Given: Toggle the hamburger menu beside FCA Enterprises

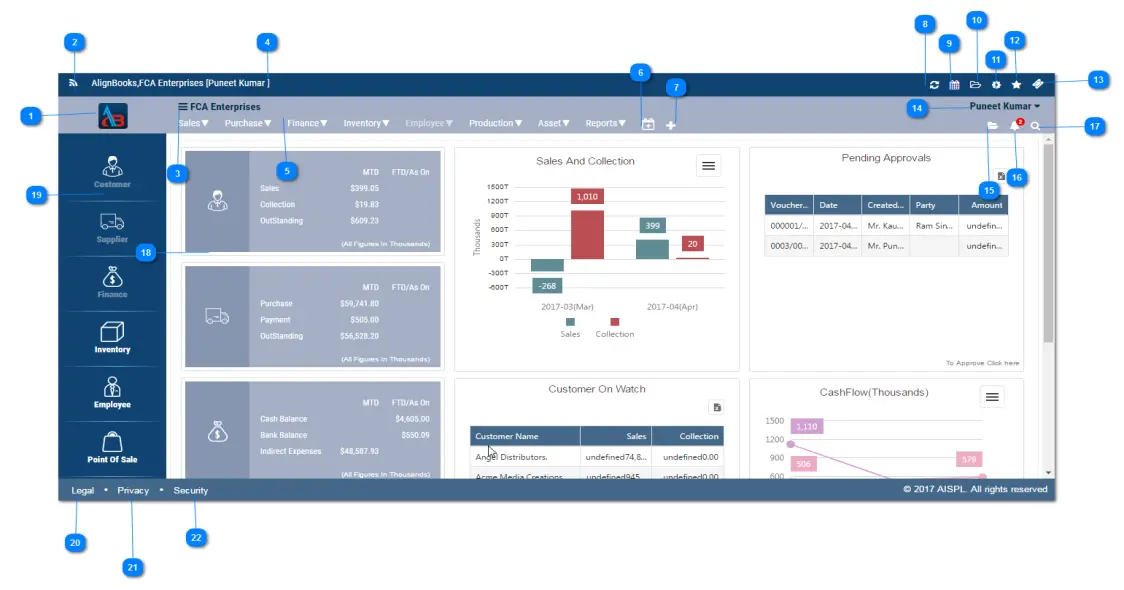Looking at the screenshot, I should tap(183, 107).
